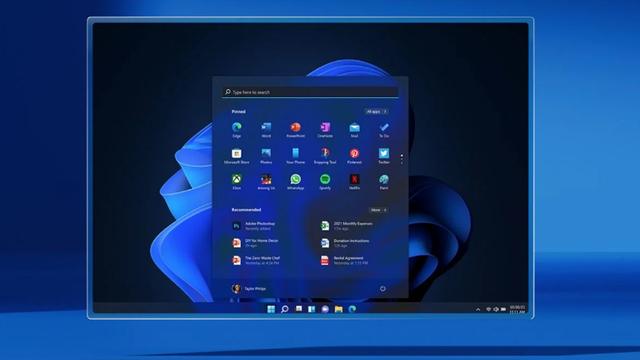640x360 pixels.
Task: Open the Netflix app
Action: click(x=354, y=182)
